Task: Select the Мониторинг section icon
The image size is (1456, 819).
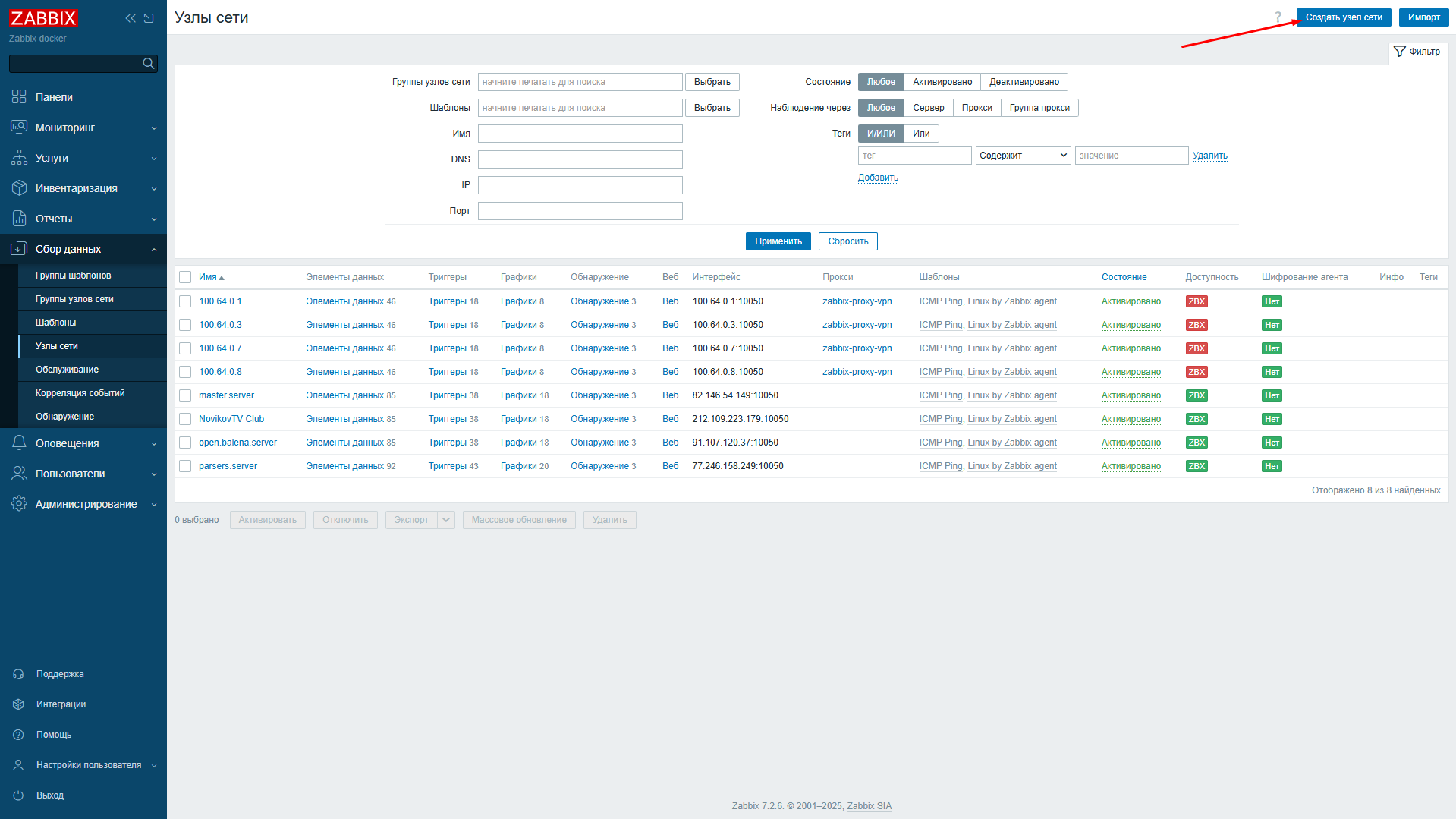Action: [x=19, y=127]
